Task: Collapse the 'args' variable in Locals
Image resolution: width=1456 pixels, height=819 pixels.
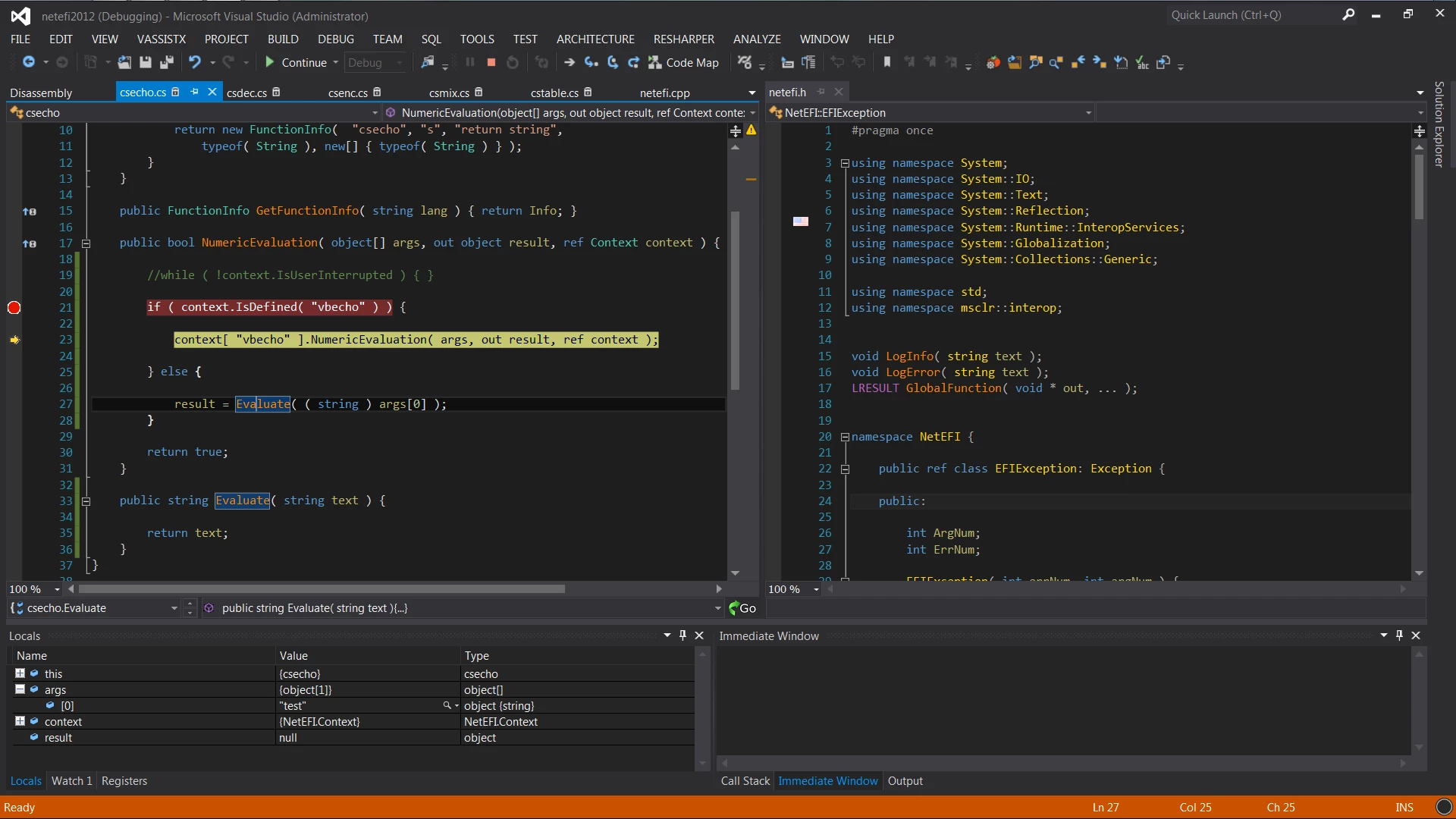Action: pos(20,689)
